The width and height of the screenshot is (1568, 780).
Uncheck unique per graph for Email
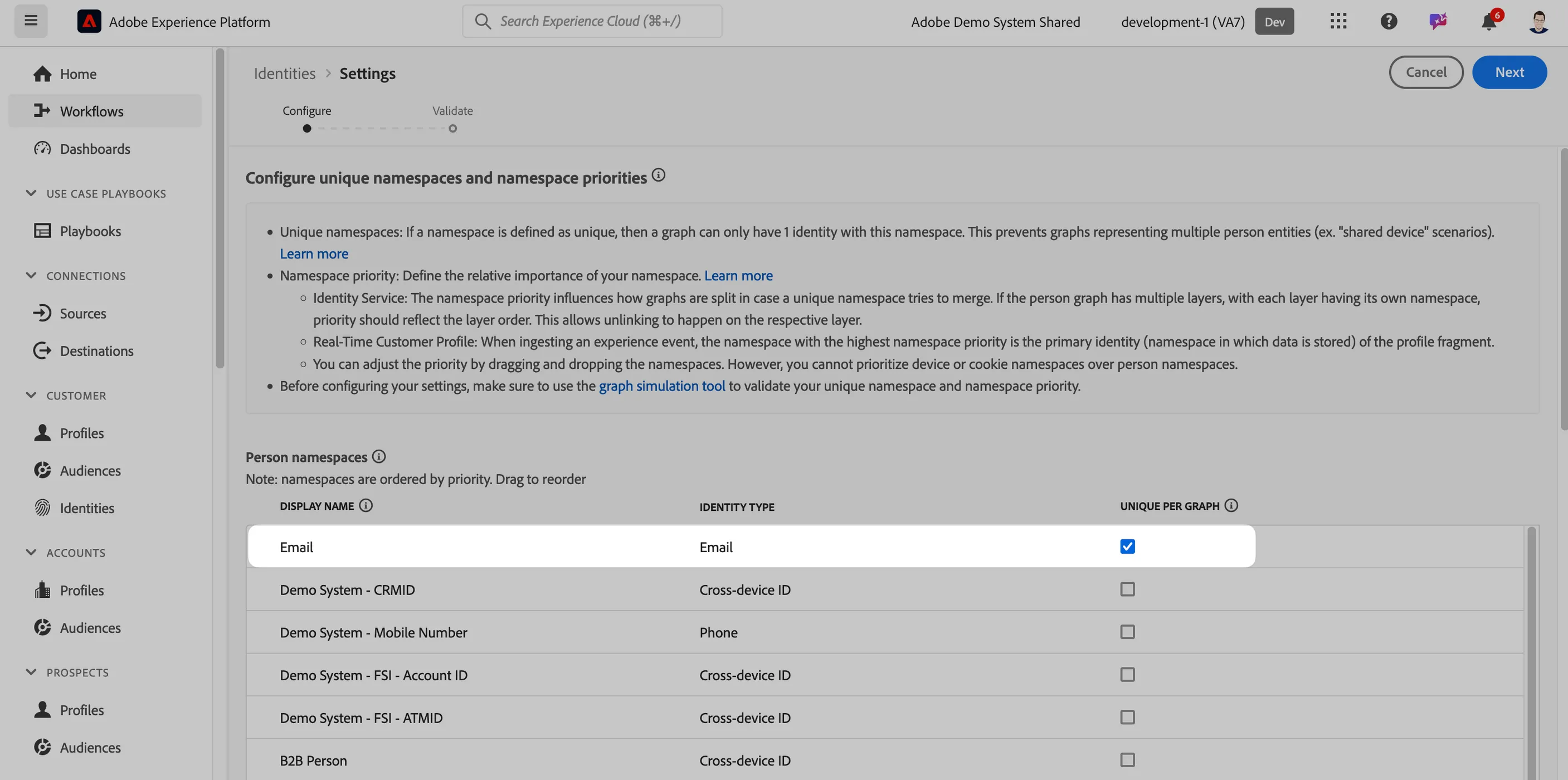point(1127,547)
